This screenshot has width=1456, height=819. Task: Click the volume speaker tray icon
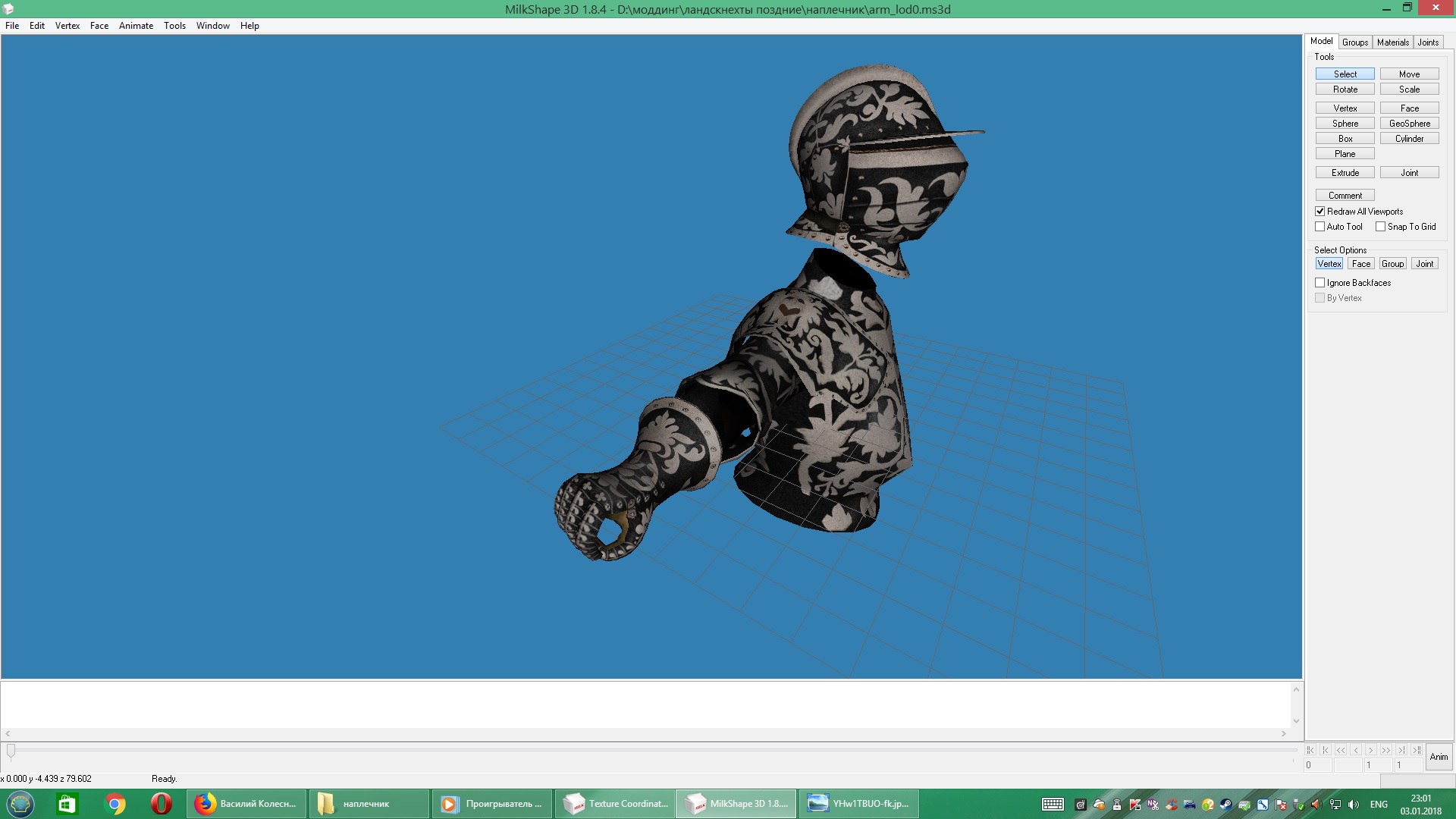tap(1354, 805)
